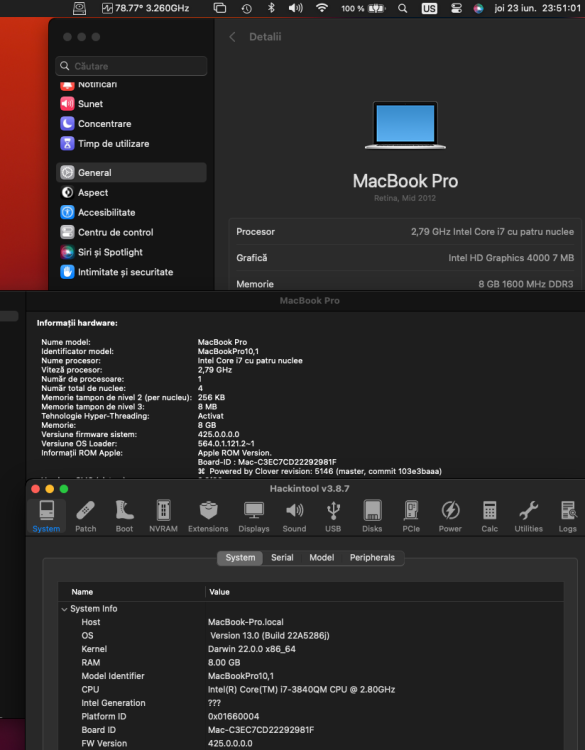Open the Disks section in Hackintool

pos(372,516)
